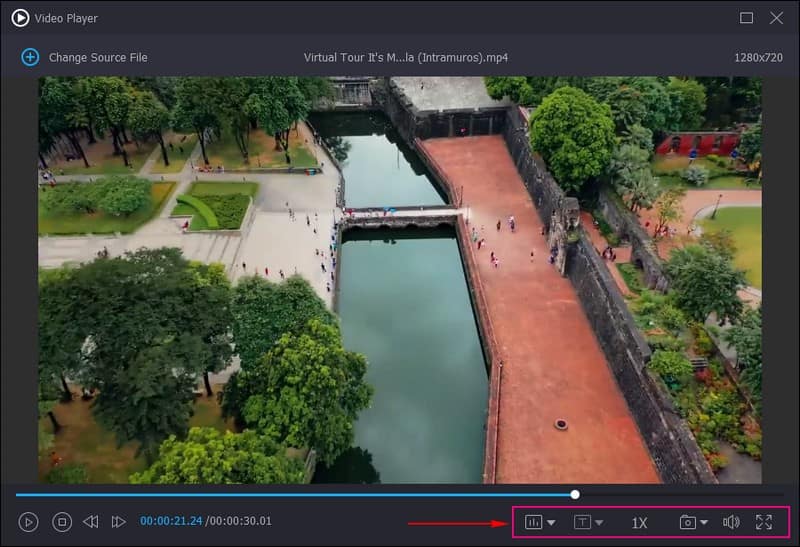800x547 pixels.
Task: Click the rewind button
Action: point(91,521)
